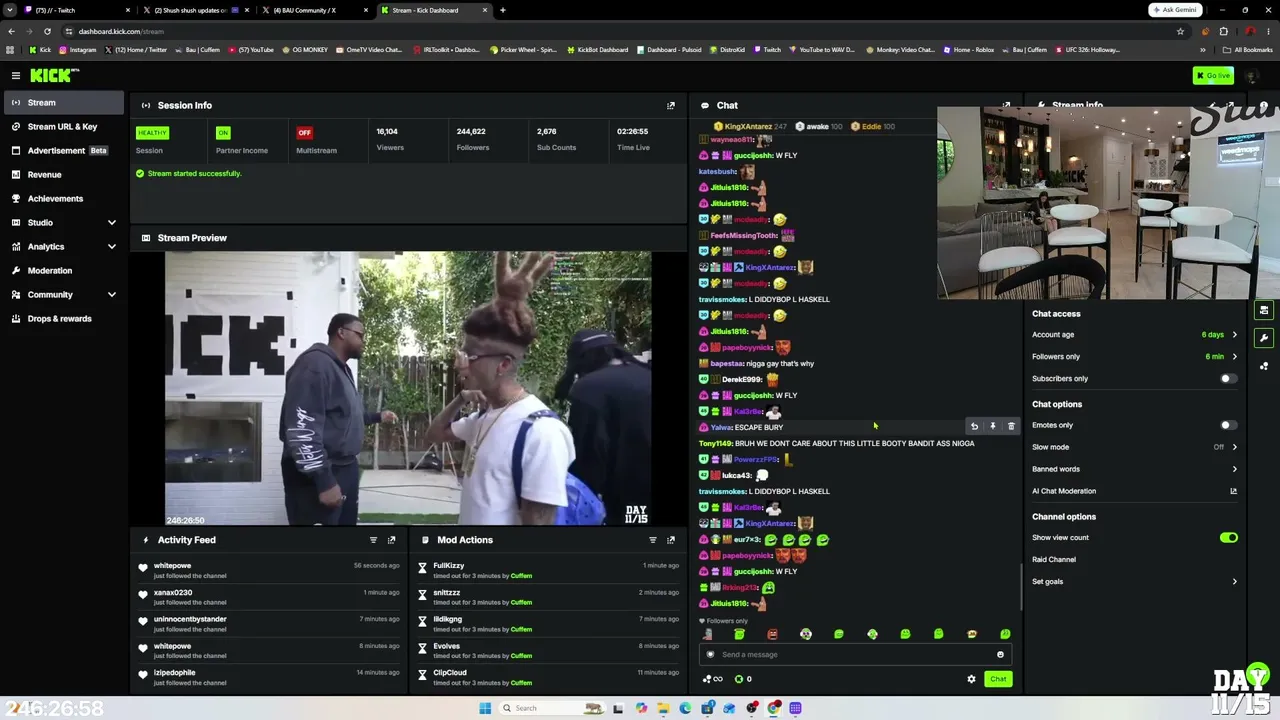Viewport: 1280px width, 720px height.
Task: Click the username FullKizzy in Mod Actions
Action: [449, 566]
